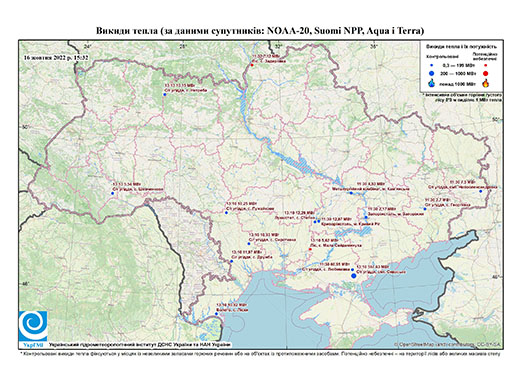Click the blue flame legend icon

432,83
